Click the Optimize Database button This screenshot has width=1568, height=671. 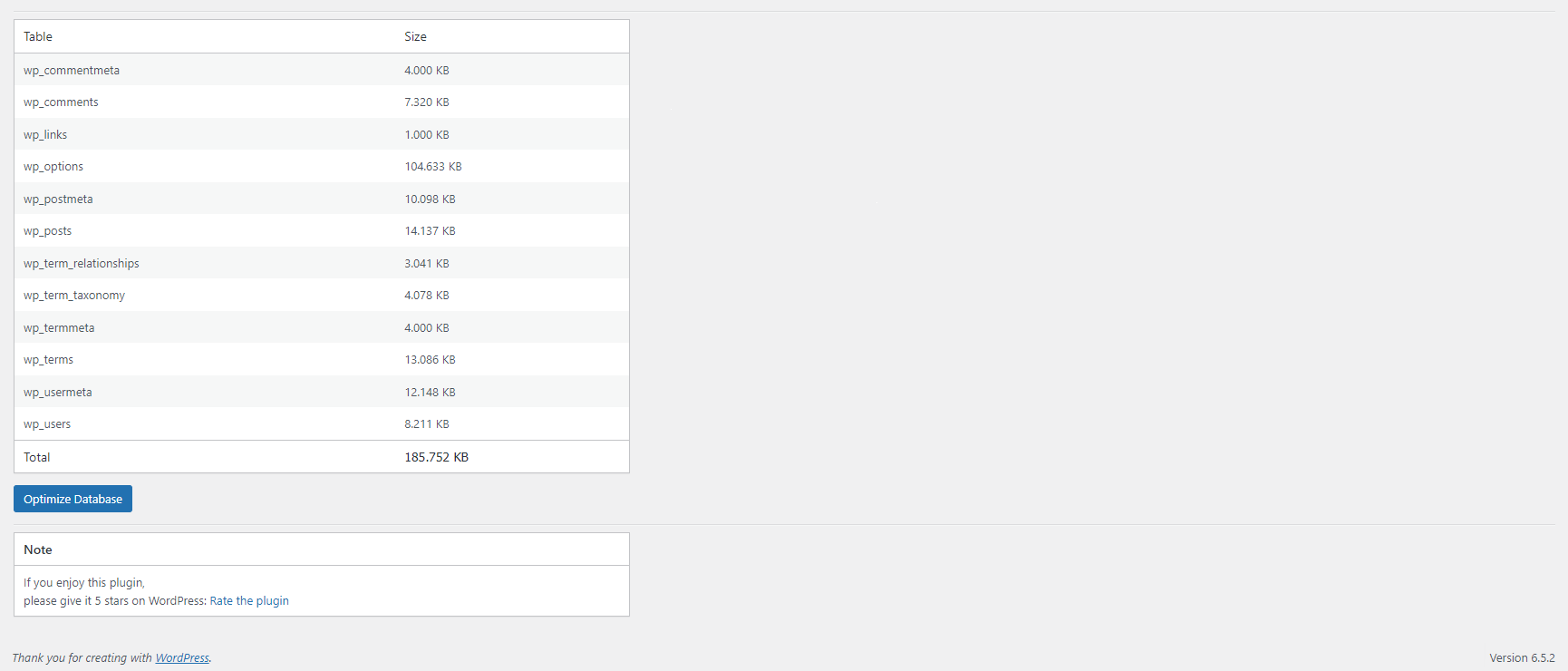[73, 499]
